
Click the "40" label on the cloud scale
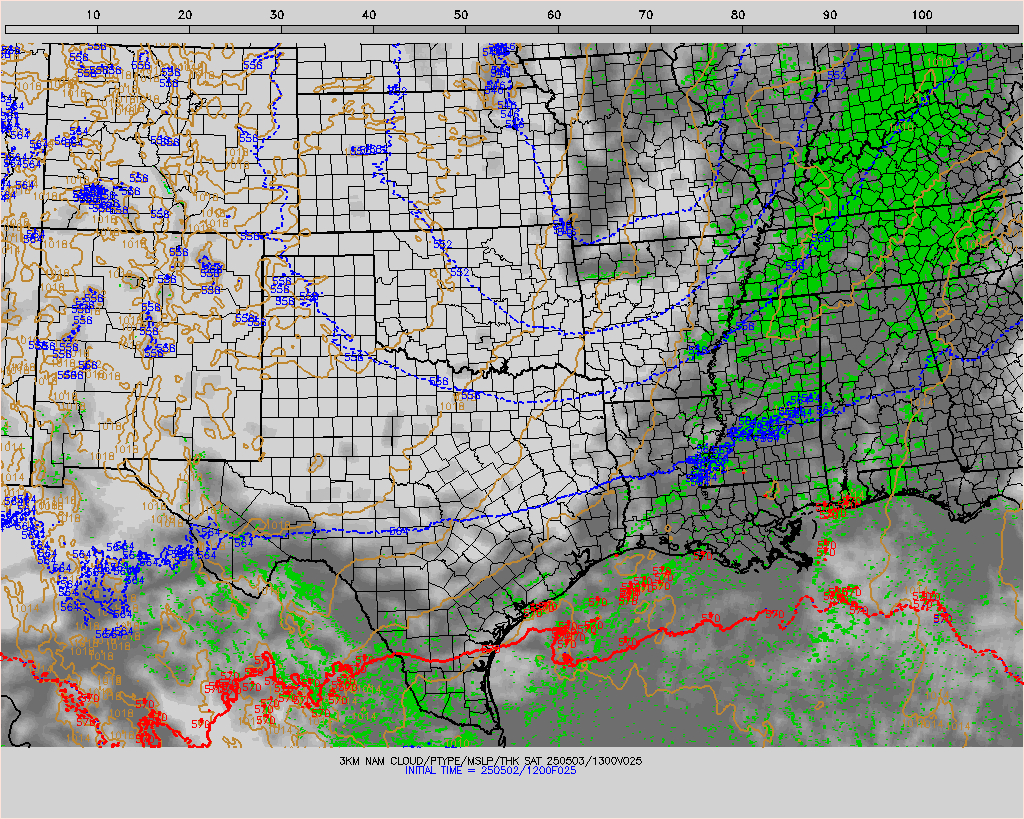coord(369,15)
